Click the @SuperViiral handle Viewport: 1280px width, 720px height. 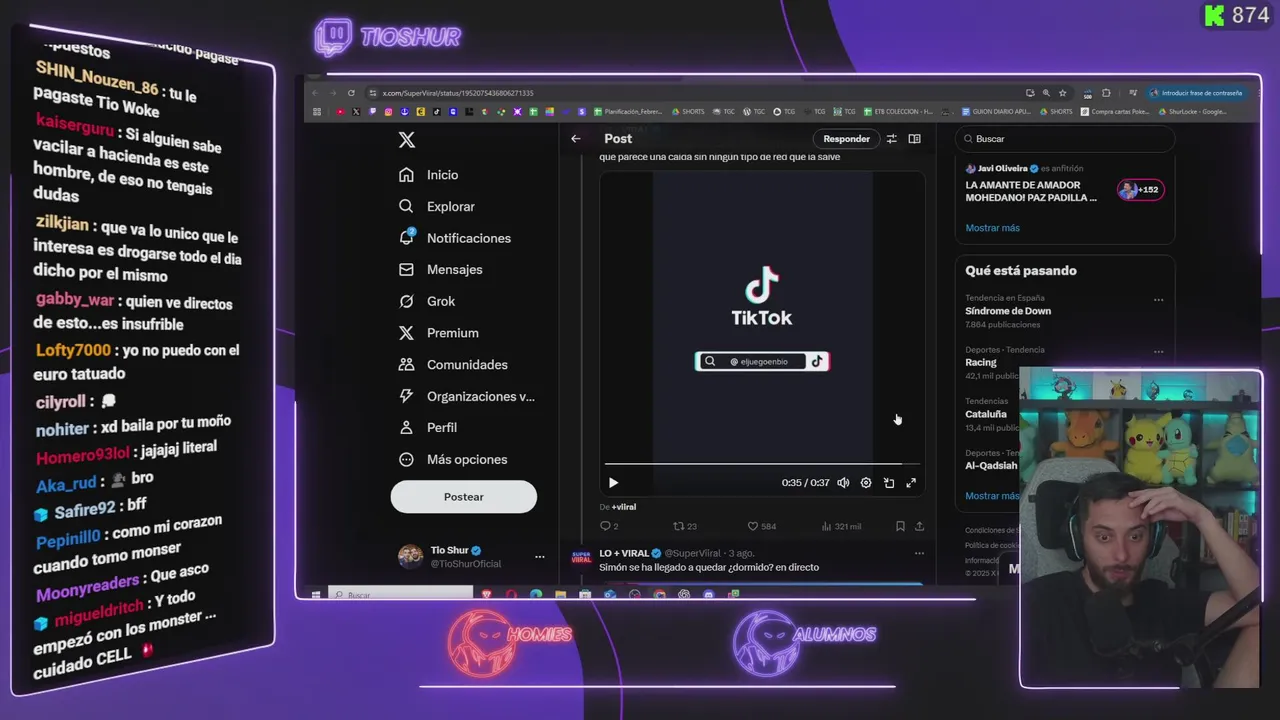(692, 553)
